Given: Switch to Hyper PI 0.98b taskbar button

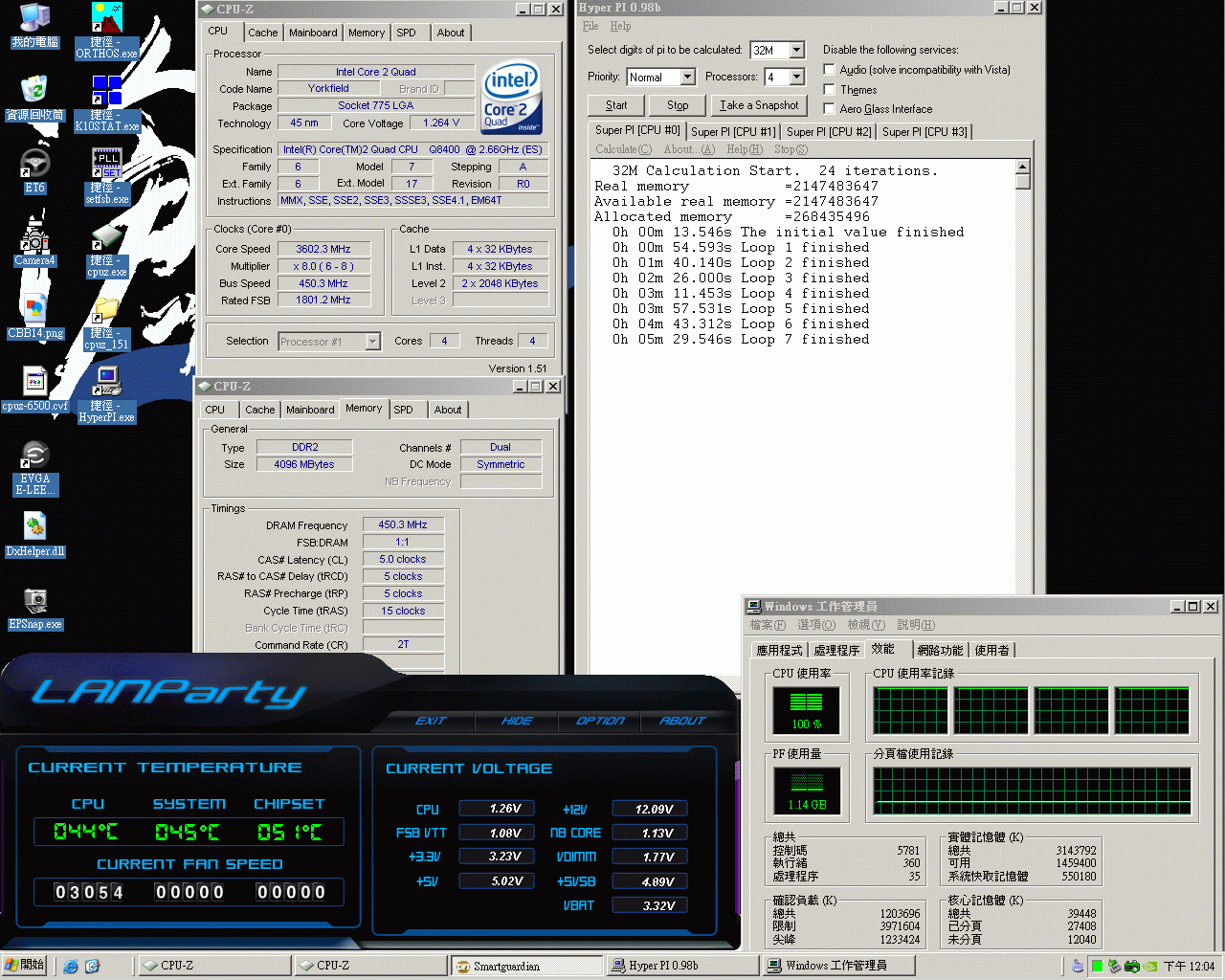Looking at the screenshot, I should pyautogui.click(x=682, y=966).
